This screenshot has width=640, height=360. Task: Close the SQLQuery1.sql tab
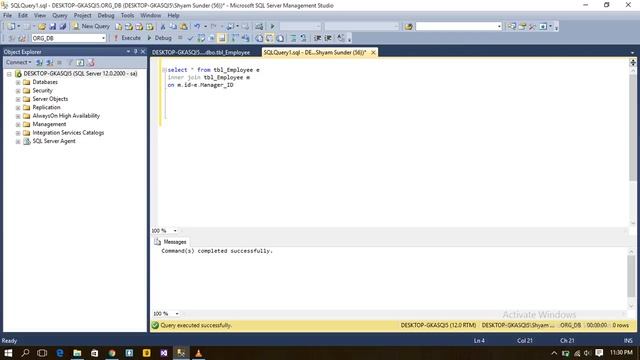[373, 53]
